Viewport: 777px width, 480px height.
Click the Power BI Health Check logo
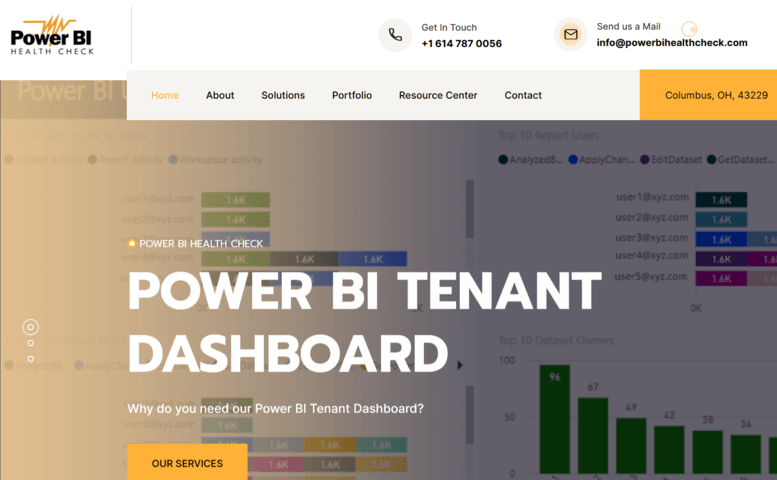[52, 35]
